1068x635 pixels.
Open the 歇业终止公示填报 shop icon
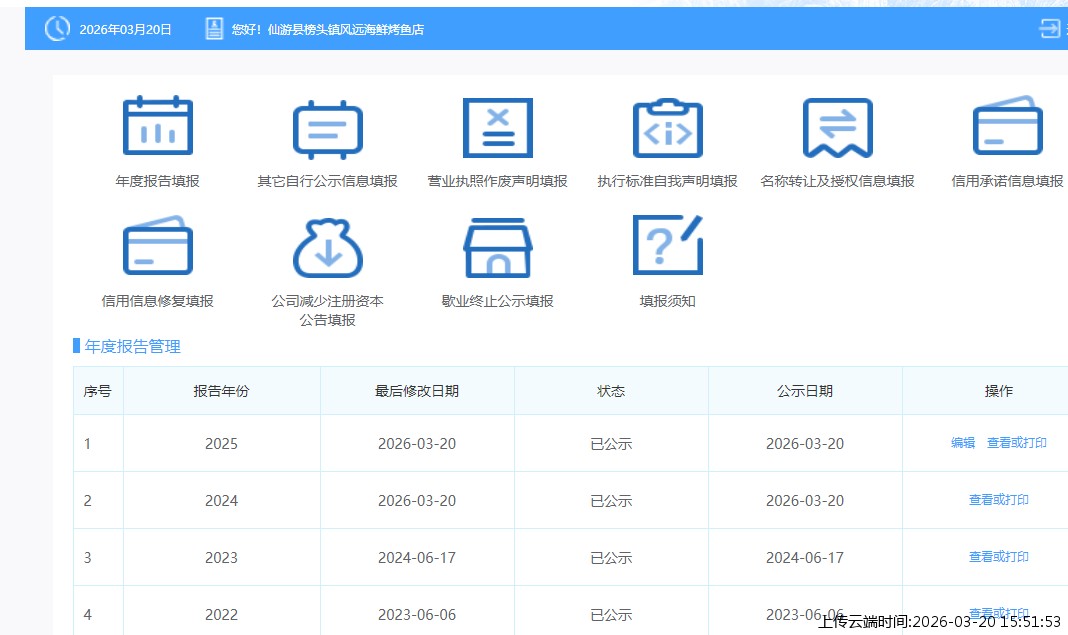point(497,247)
